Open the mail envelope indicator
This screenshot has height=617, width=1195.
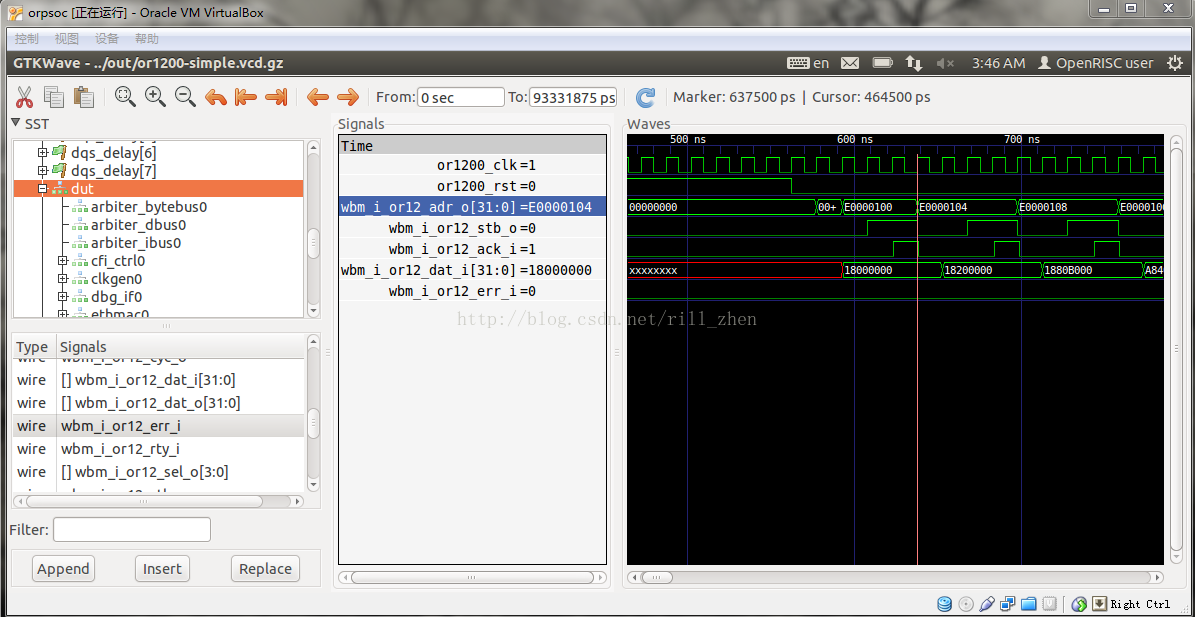850,63
